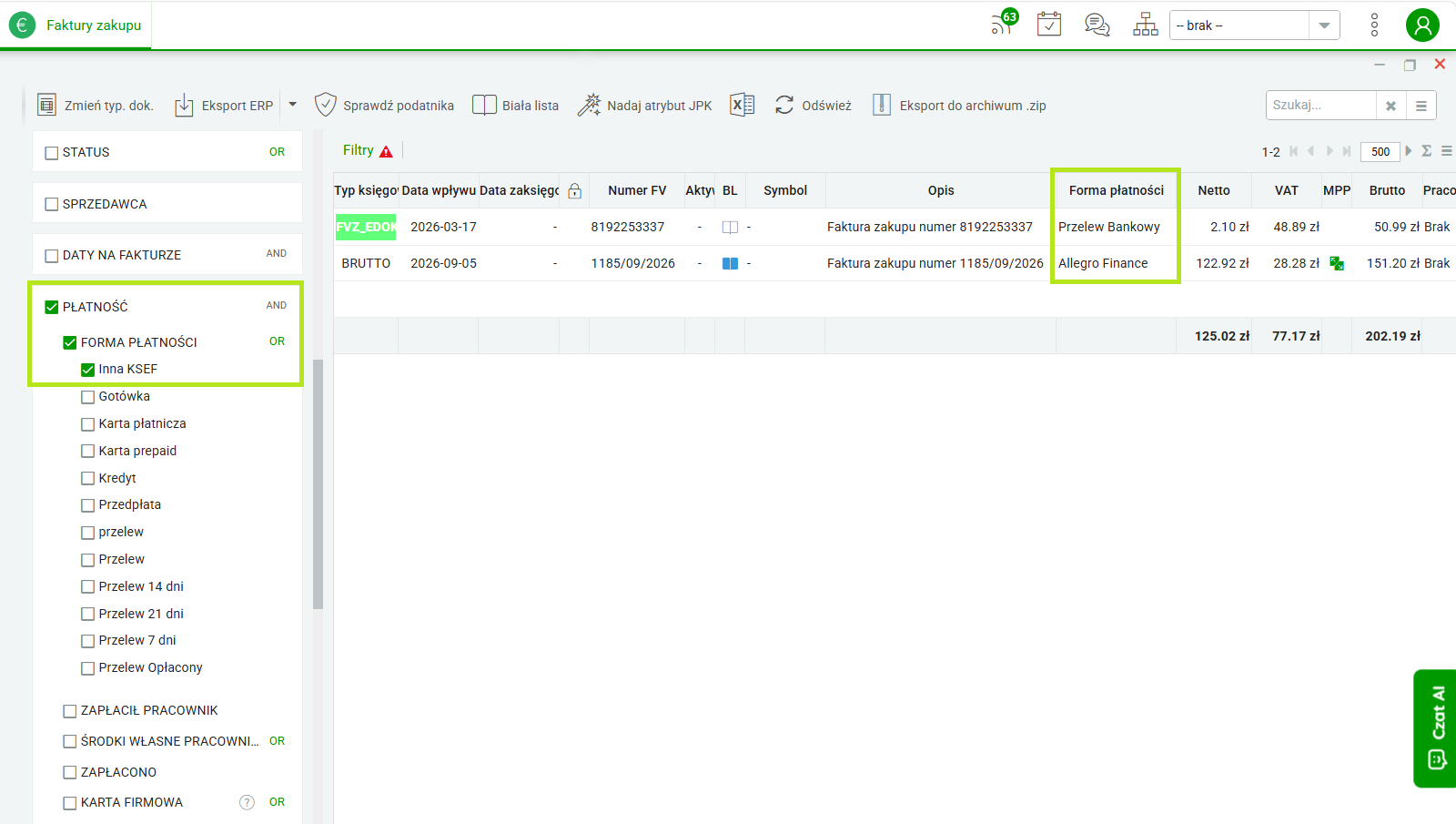Check the ZAPŁACONO checkbox

[x=69, y=772]
